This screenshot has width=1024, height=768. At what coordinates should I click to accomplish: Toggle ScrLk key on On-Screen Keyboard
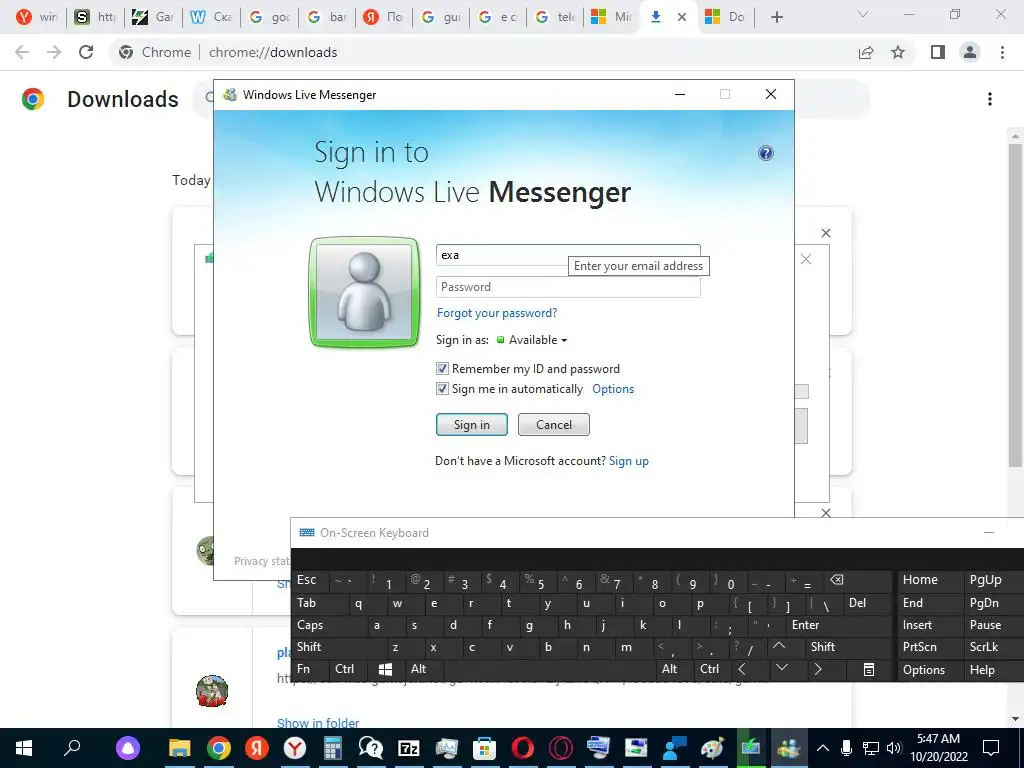click(x=991, y=647)
